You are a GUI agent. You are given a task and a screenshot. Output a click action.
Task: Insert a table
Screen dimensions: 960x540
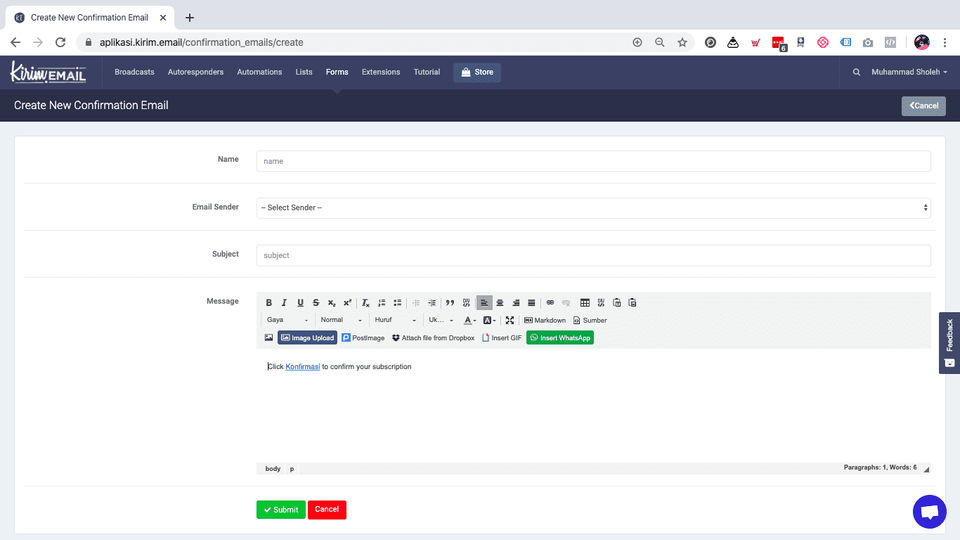(585, 302)
